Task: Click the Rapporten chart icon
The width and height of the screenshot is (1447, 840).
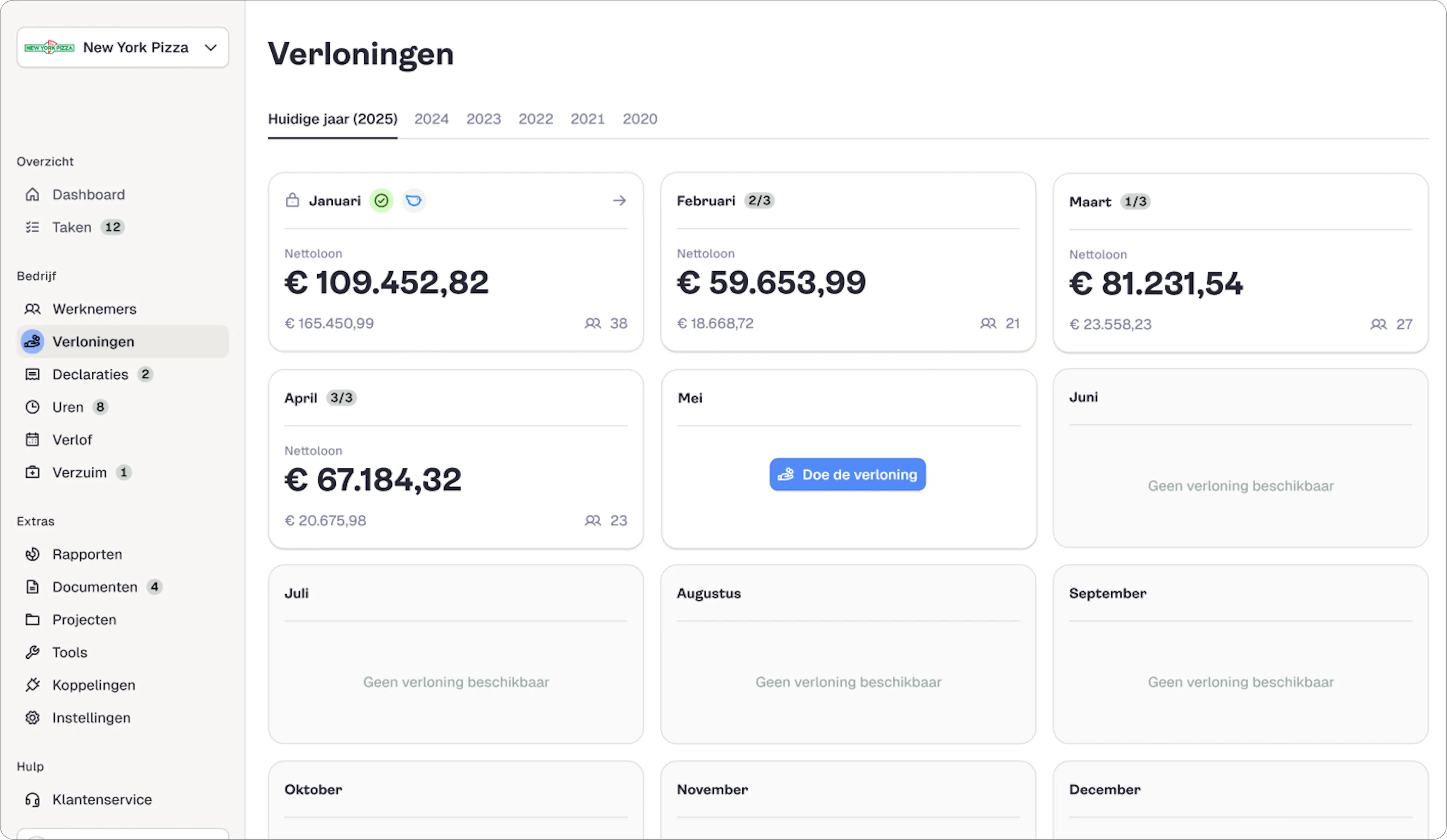Action: tap(33, 554)
